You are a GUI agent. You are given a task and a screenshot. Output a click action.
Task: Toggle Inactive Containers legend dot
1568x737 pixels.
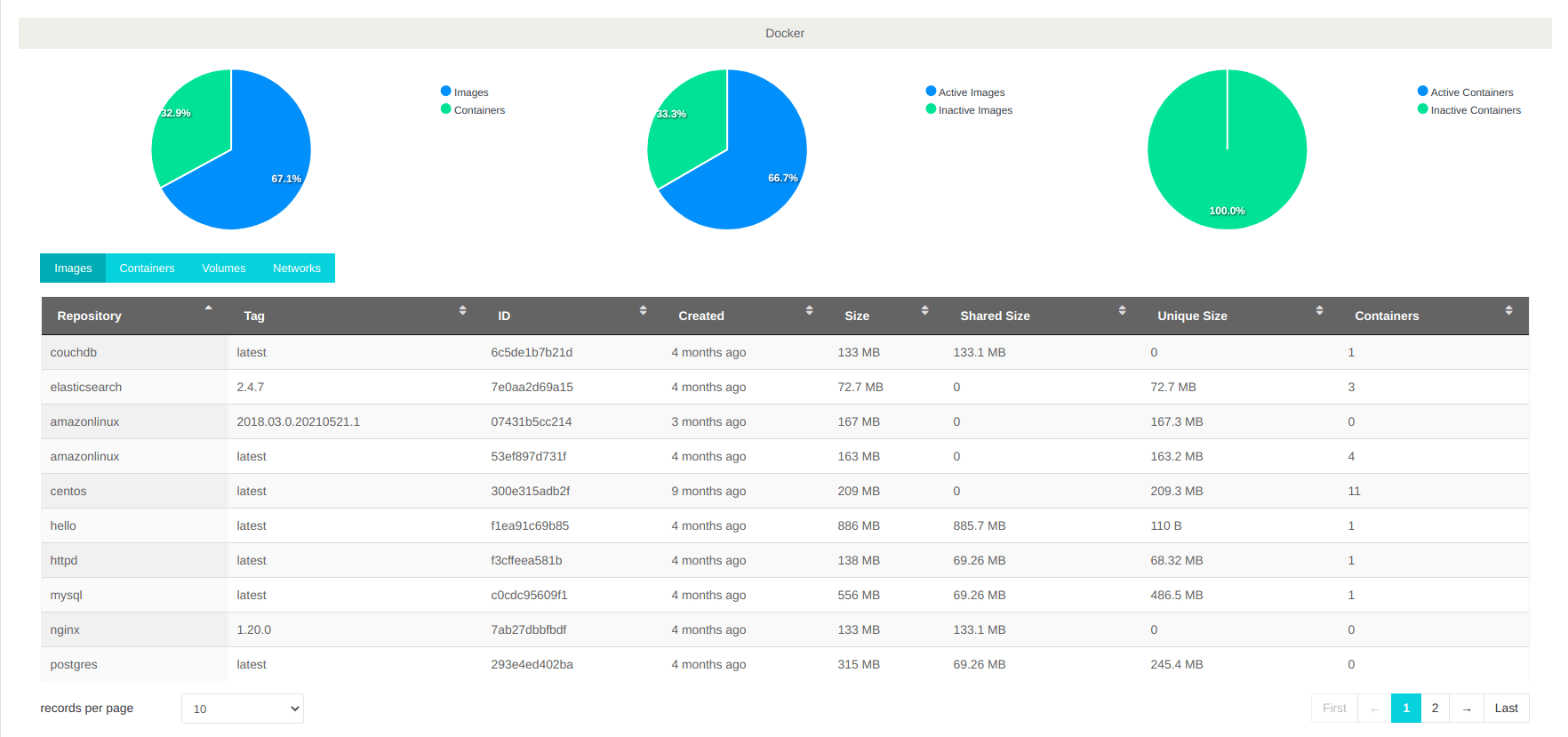pos(1422,108)
